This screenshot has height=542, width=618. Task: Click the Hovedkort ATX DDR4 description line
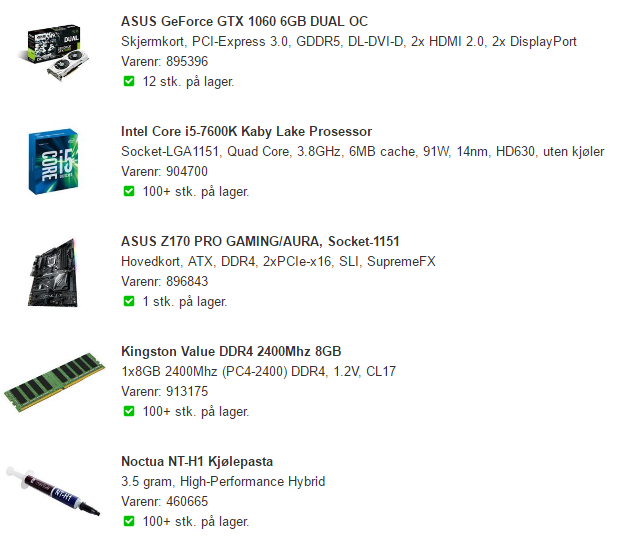click(x=278, y=261)
